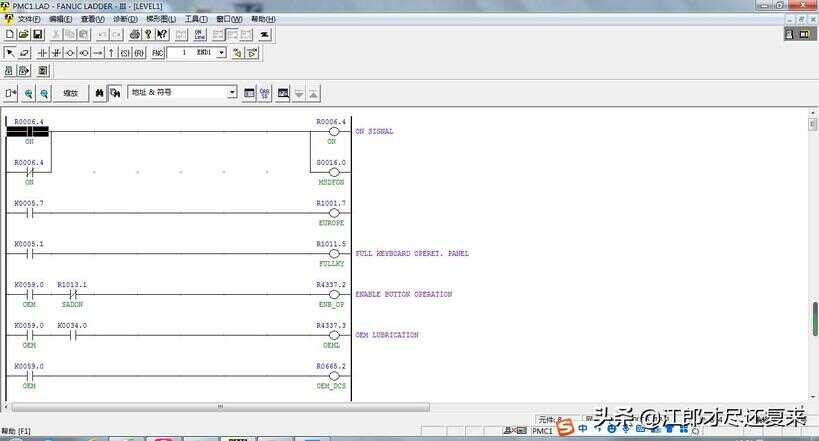
Task: Open the 文件(F) menu
Action: (x=29, y=19)
